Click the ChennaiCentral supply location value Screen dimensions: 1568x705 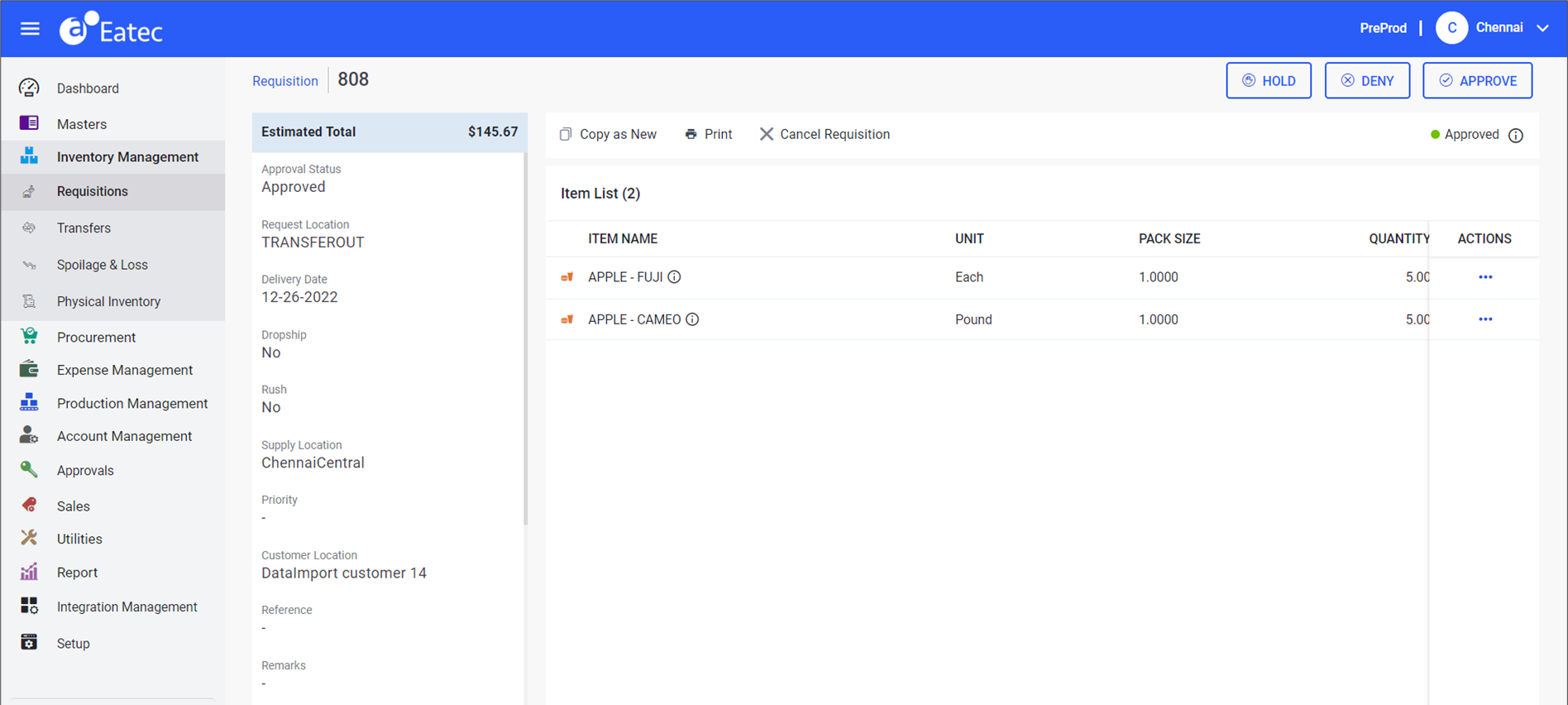click(x=313, y=463)
